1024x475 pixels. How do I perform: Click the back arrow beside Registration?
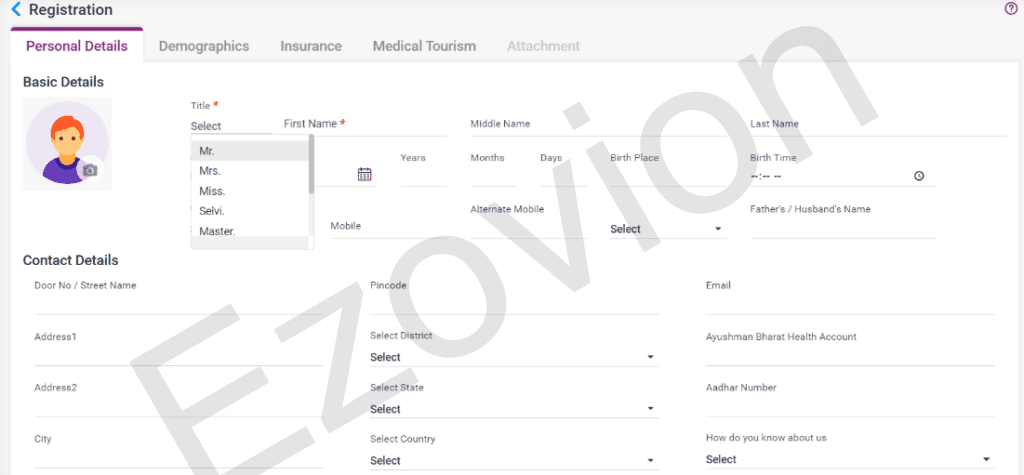pyautogui.click(x=15, y=10)
